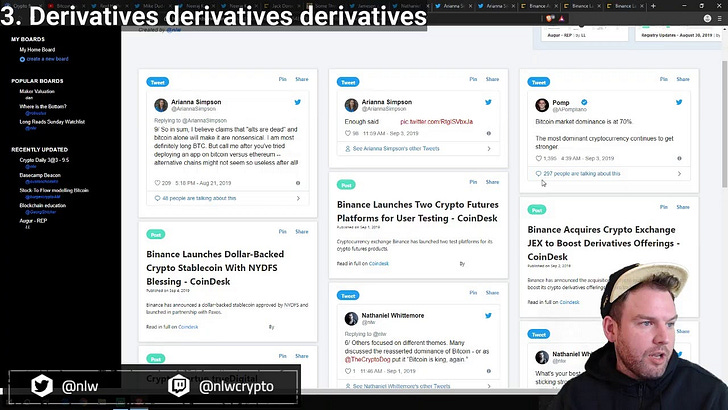
Task: Click the Twitter bird icon on Arianna Simpson's reply tweet
Action: (298, 102)
